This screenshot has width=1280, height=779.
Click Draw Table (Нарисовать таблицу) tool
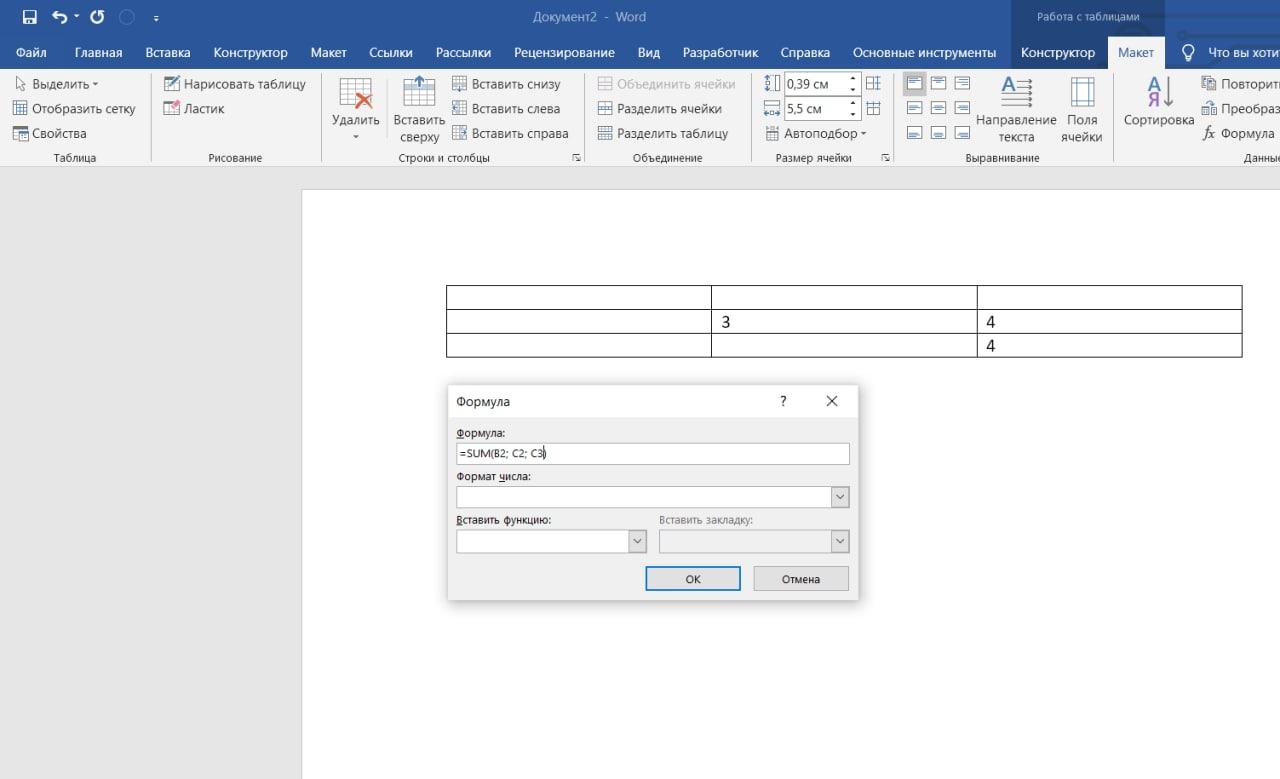pyautogui.click(x=235, y=84)
